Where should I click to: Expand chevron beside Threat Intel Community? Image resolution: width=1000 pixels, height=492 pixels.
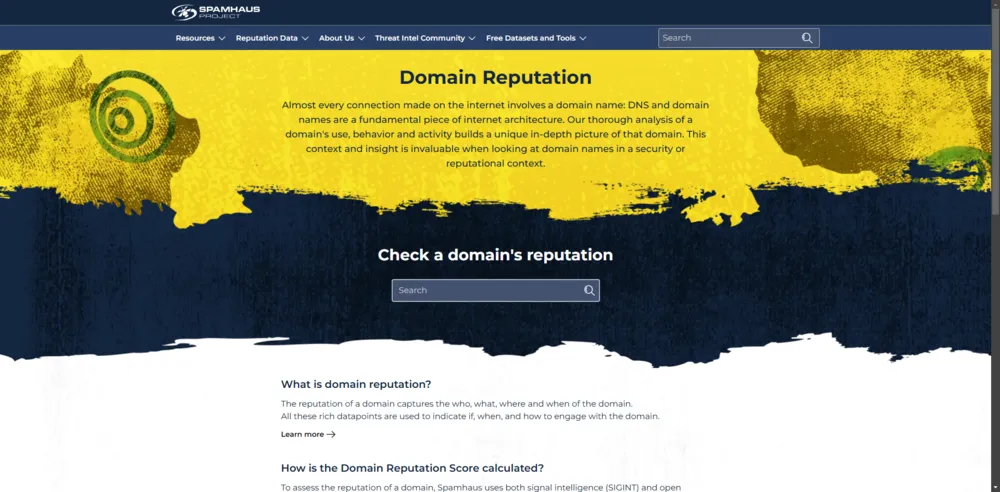(x=472, y=38)
